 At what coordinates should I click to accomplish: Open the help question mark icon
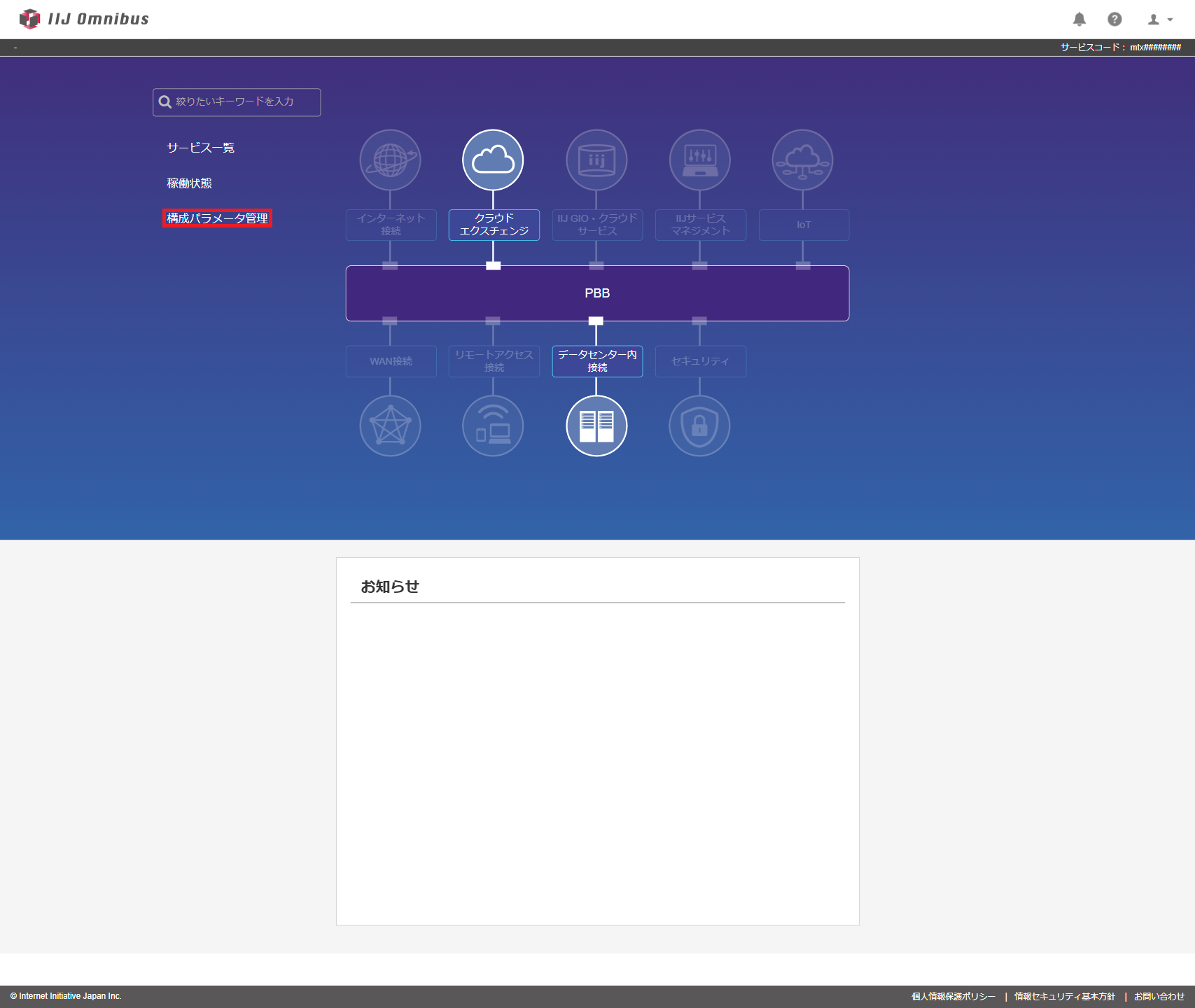[x=1114, y=20]
